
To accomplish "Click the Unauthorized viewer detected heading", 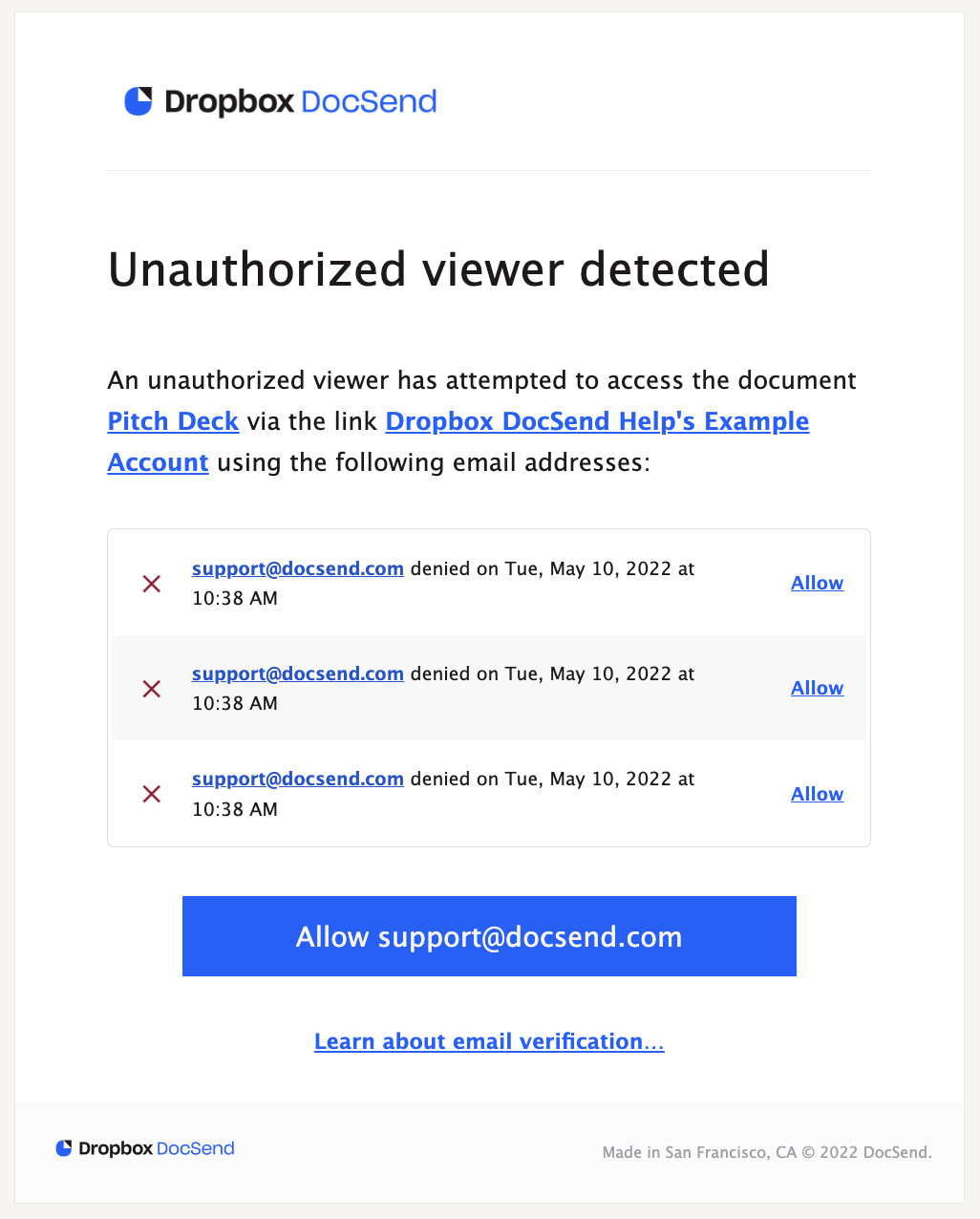I will coord(438,269).
